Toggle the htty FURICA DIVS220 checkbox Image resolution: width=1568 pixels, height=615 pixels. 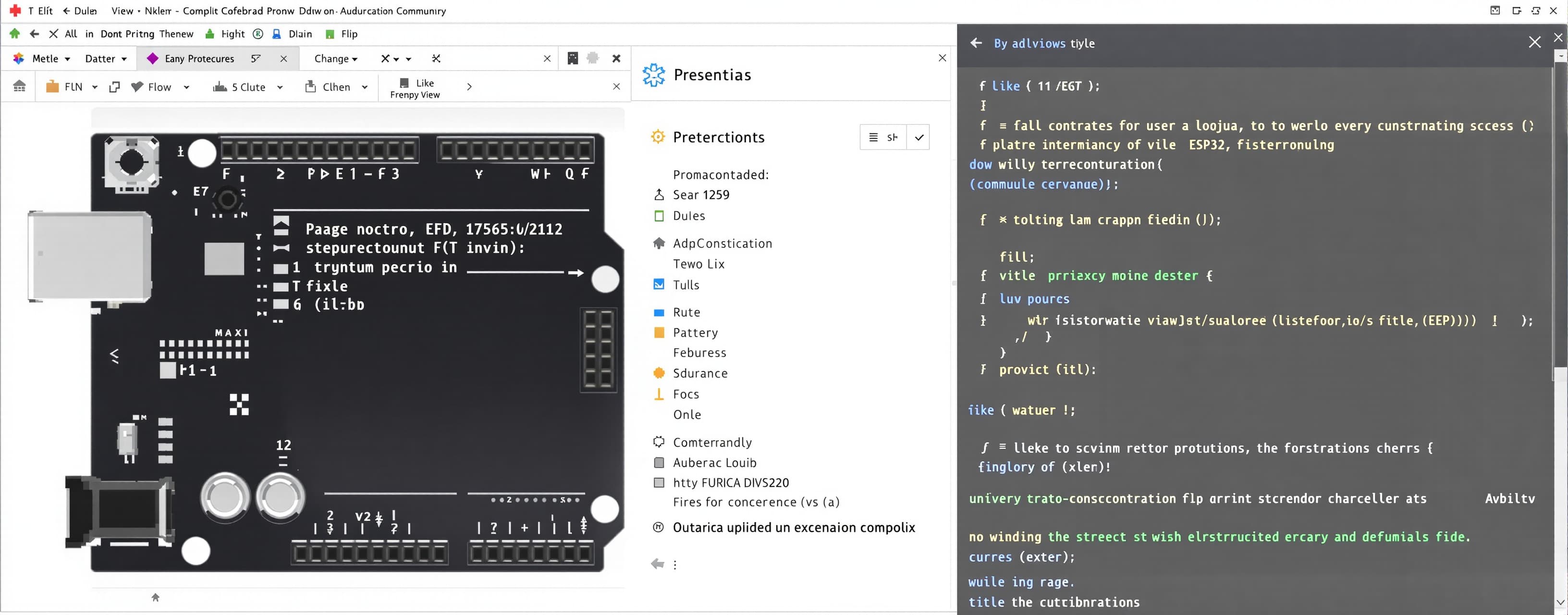[x=659, y=483]
